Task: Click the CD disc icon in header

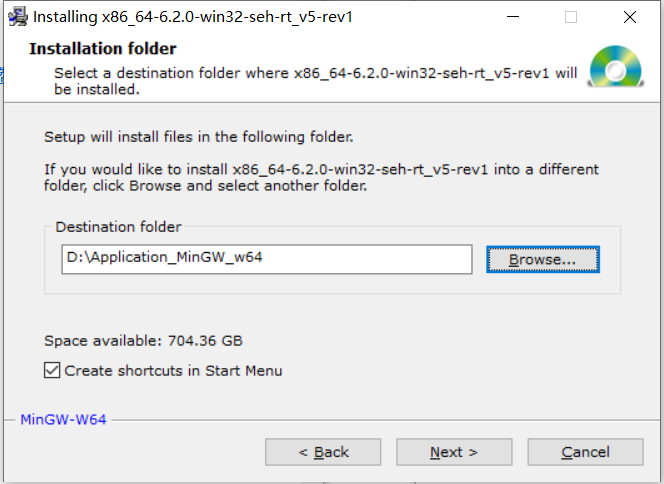Action: click(616, 66)
